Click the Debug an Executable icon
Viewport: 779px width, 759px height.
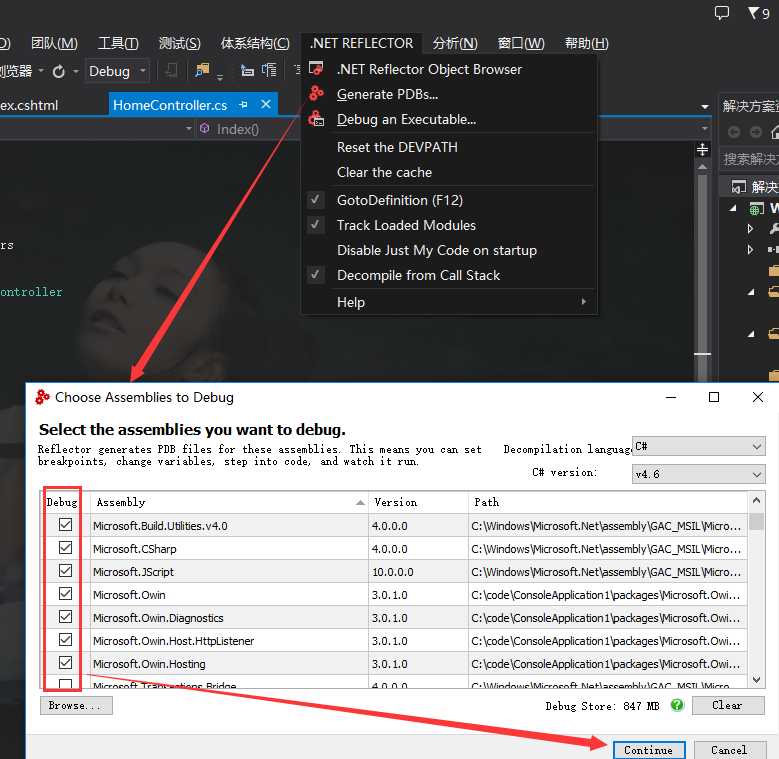tap(316, 119)
